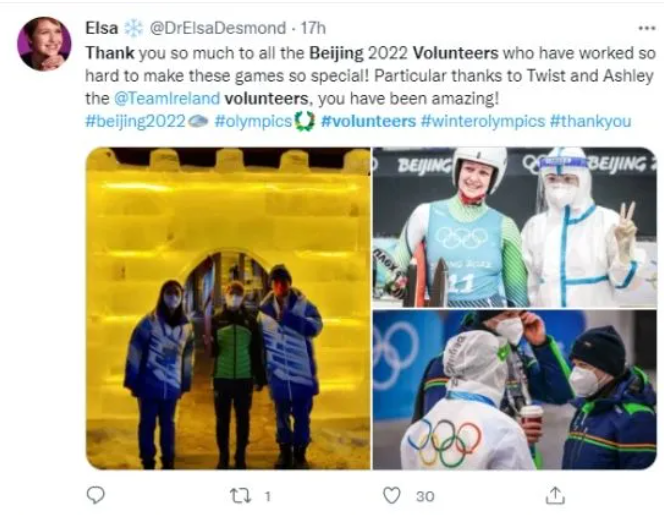Open the #winterolympics hashtag

[x=483, y=121]
